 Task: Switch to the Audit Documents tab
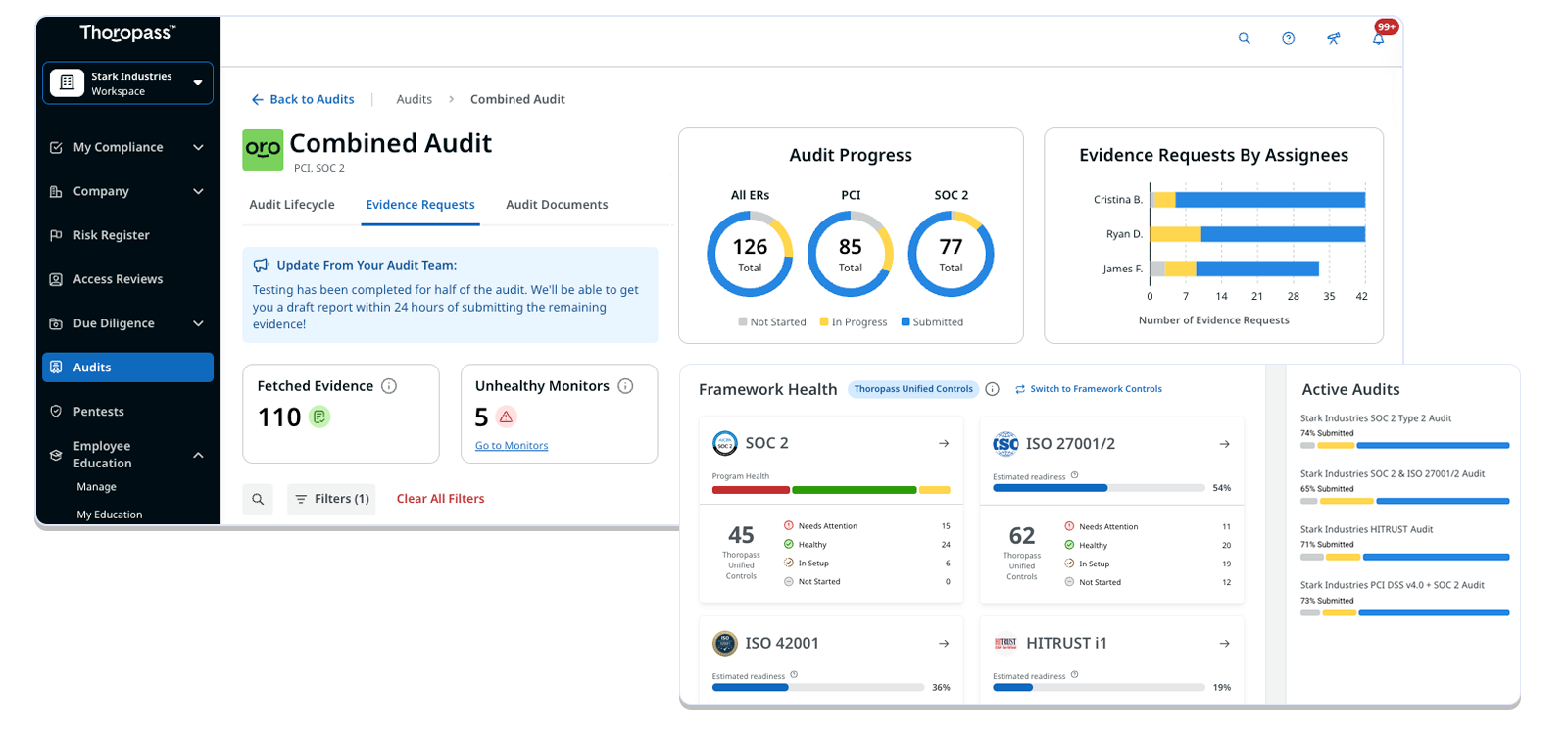(557, 205)
